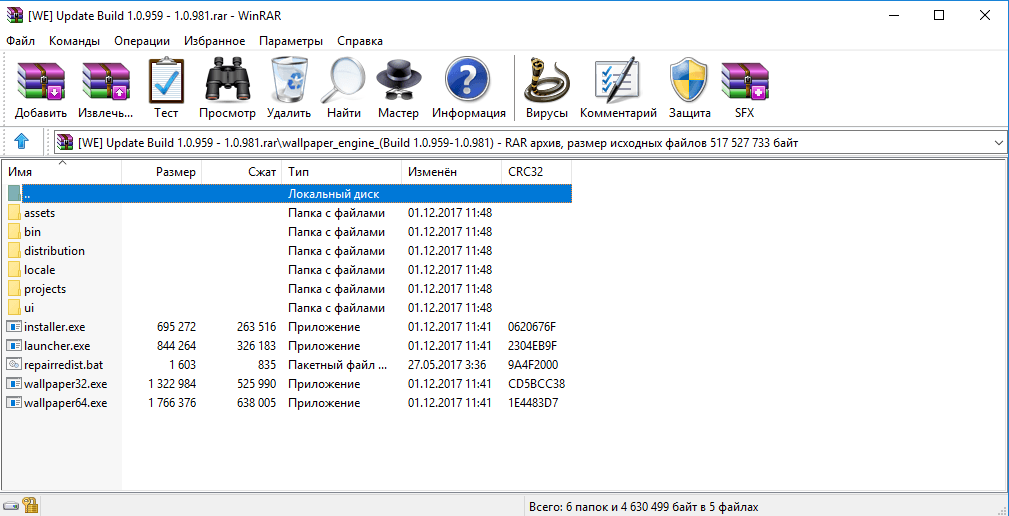
Task: Click the drive icon in status bar
Action: tap(10, 504)
